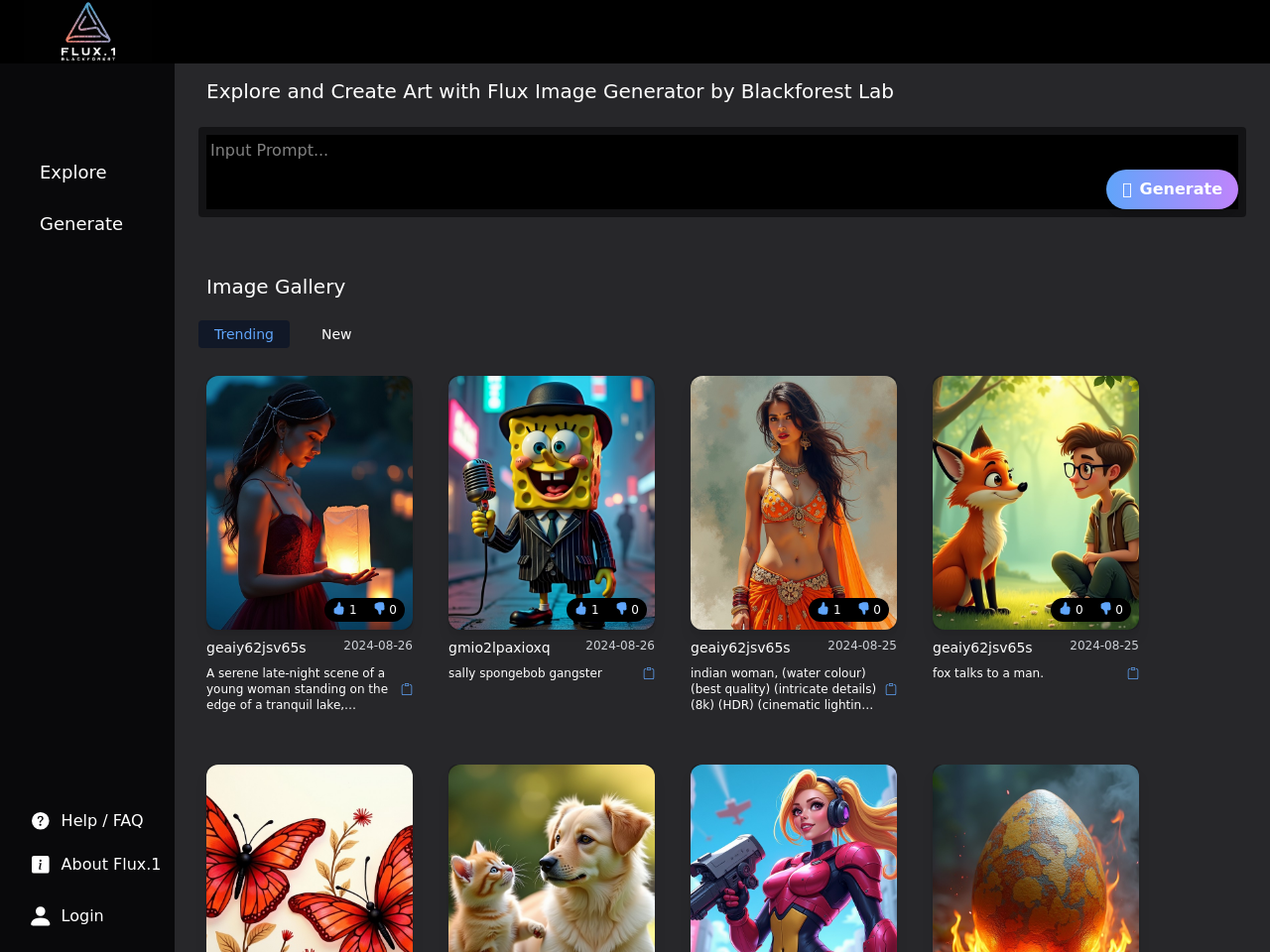
Task: Open the indian woman watercolour thumbnail
Action: tap(794, 503)
